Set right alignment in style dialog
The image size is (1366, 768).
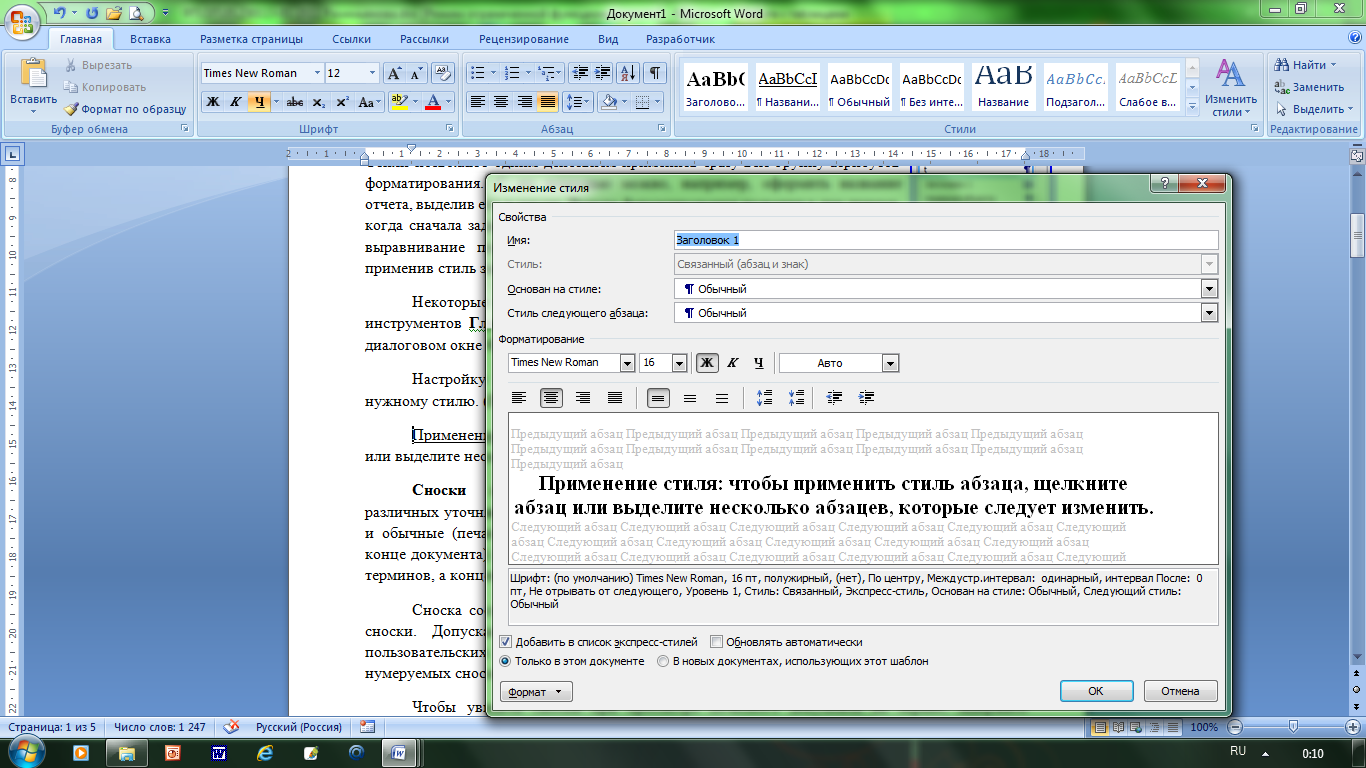tap(583, 398)
